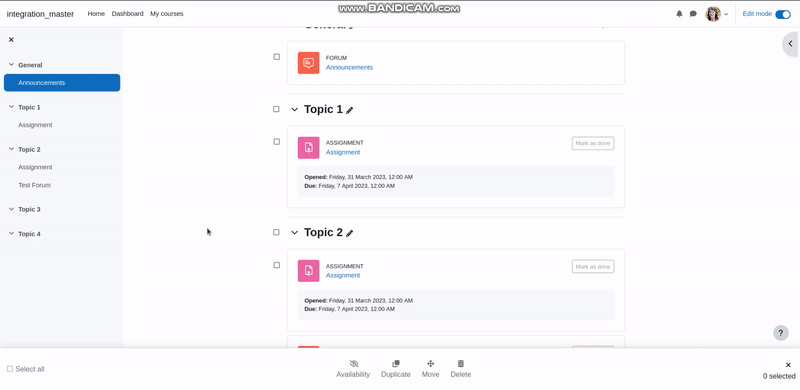The width and height of the screenshot is (800, 390).
Task: Tick the Topic 1 section checkbox
Action: point(276,109)
